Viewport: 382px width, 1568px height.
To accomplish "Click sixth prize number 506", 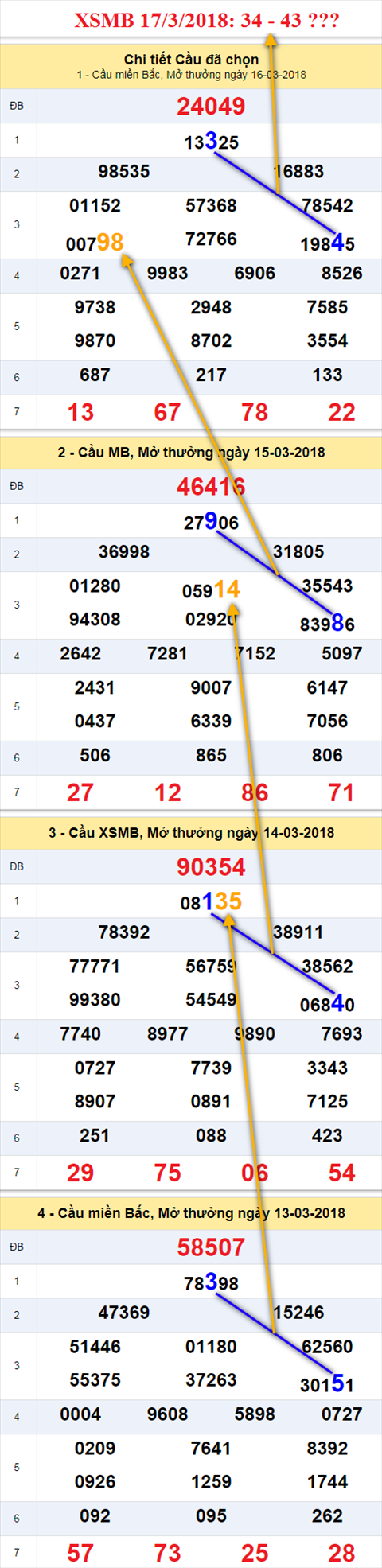I will click(95, 755).
